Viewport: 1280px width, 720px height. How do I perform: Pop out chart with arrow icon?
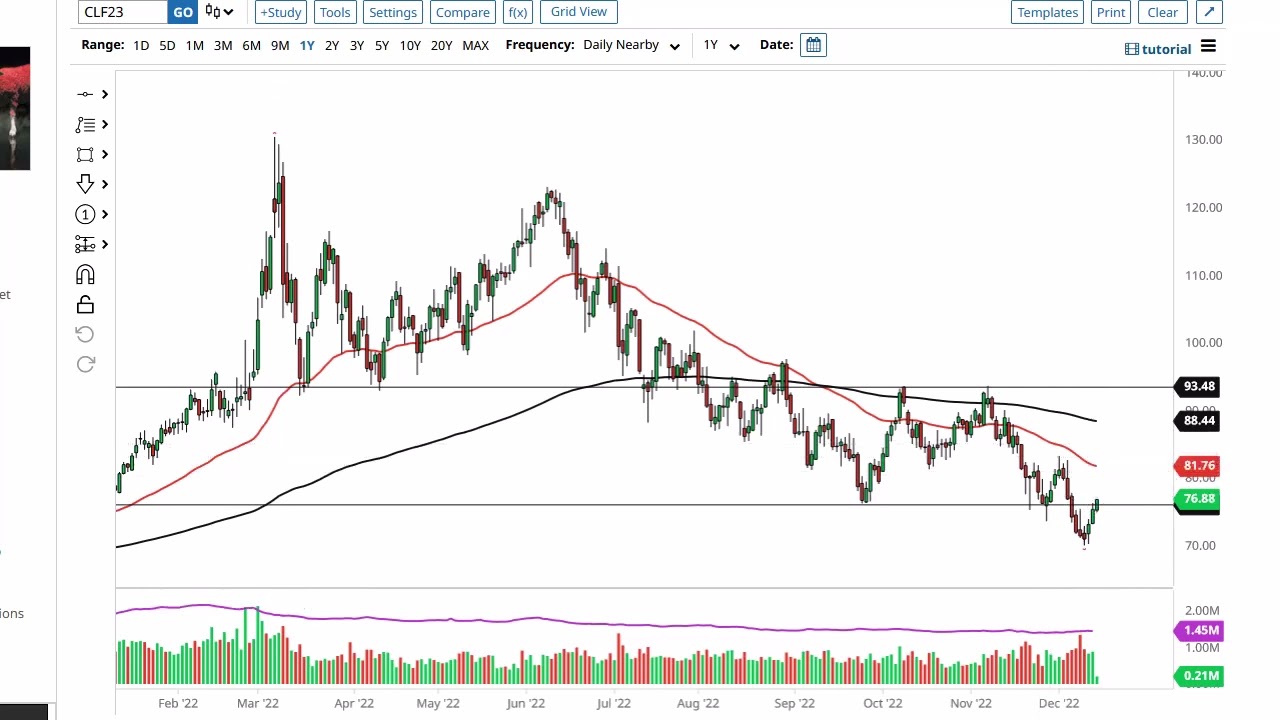point(1209,12)
